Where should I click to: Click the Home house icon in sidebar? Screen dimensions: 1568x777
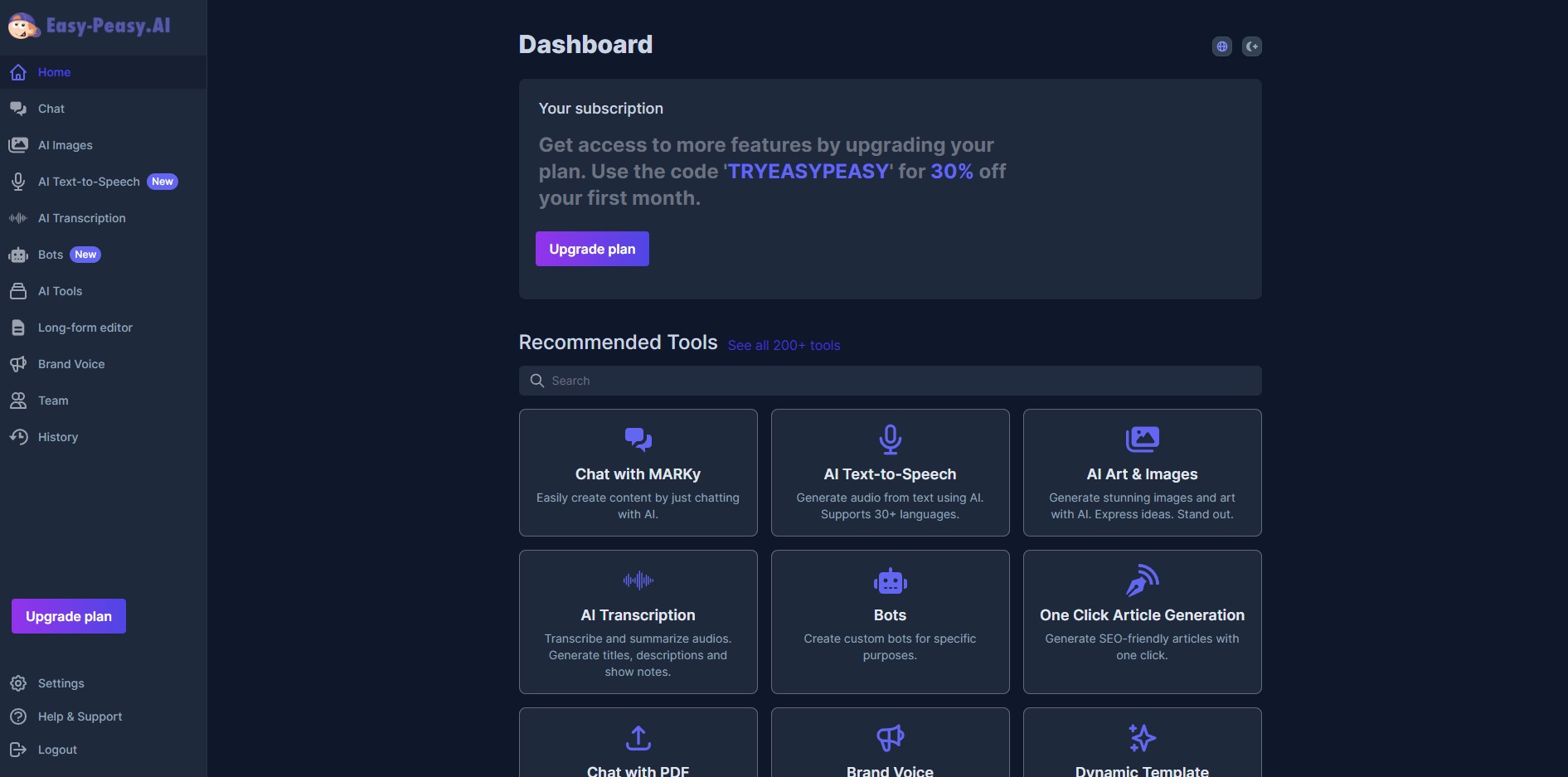click(x=18, y=72)
